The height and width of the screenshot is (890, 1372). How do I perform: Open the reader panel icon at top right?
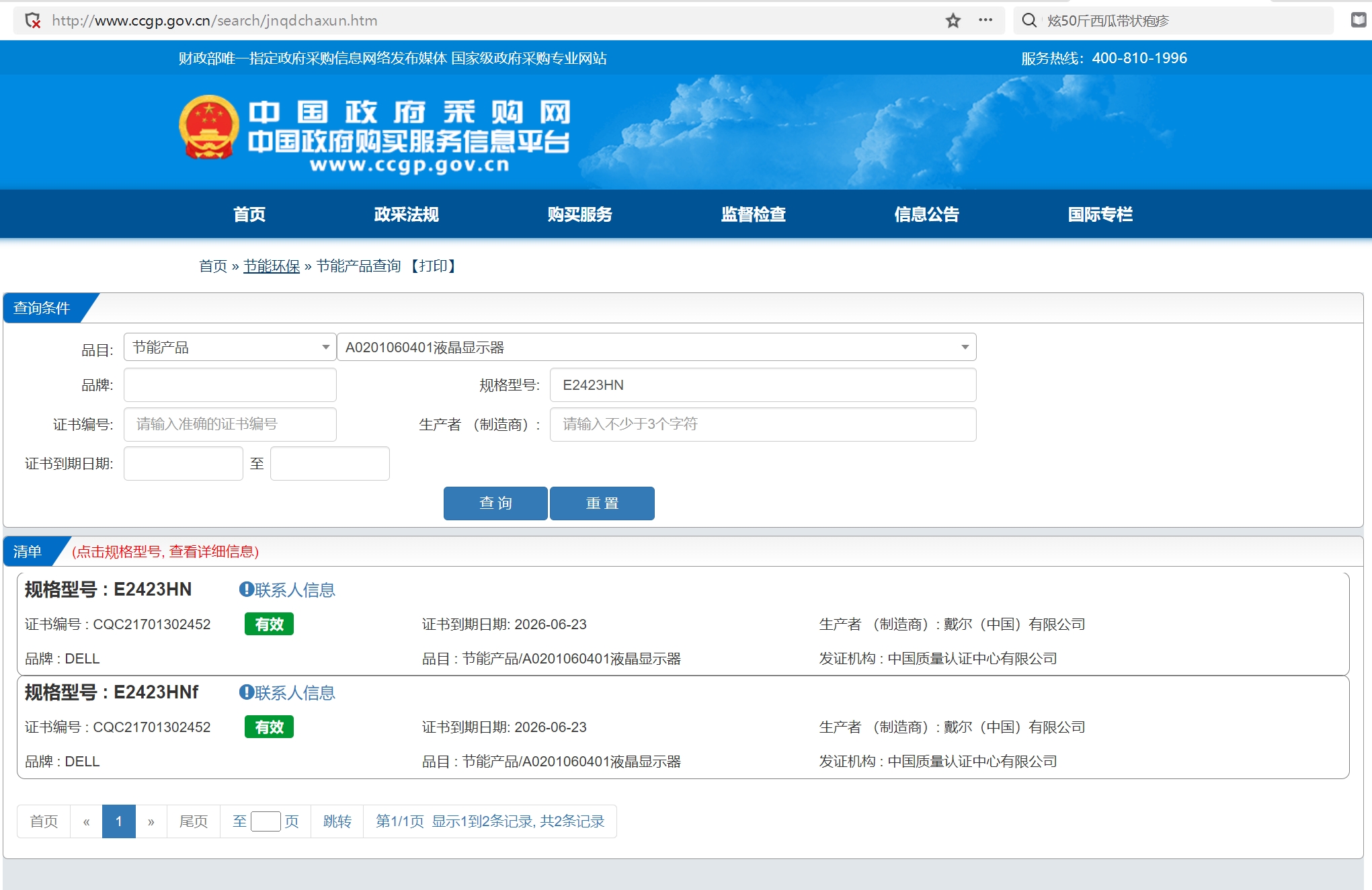[x=1359, y=20]
